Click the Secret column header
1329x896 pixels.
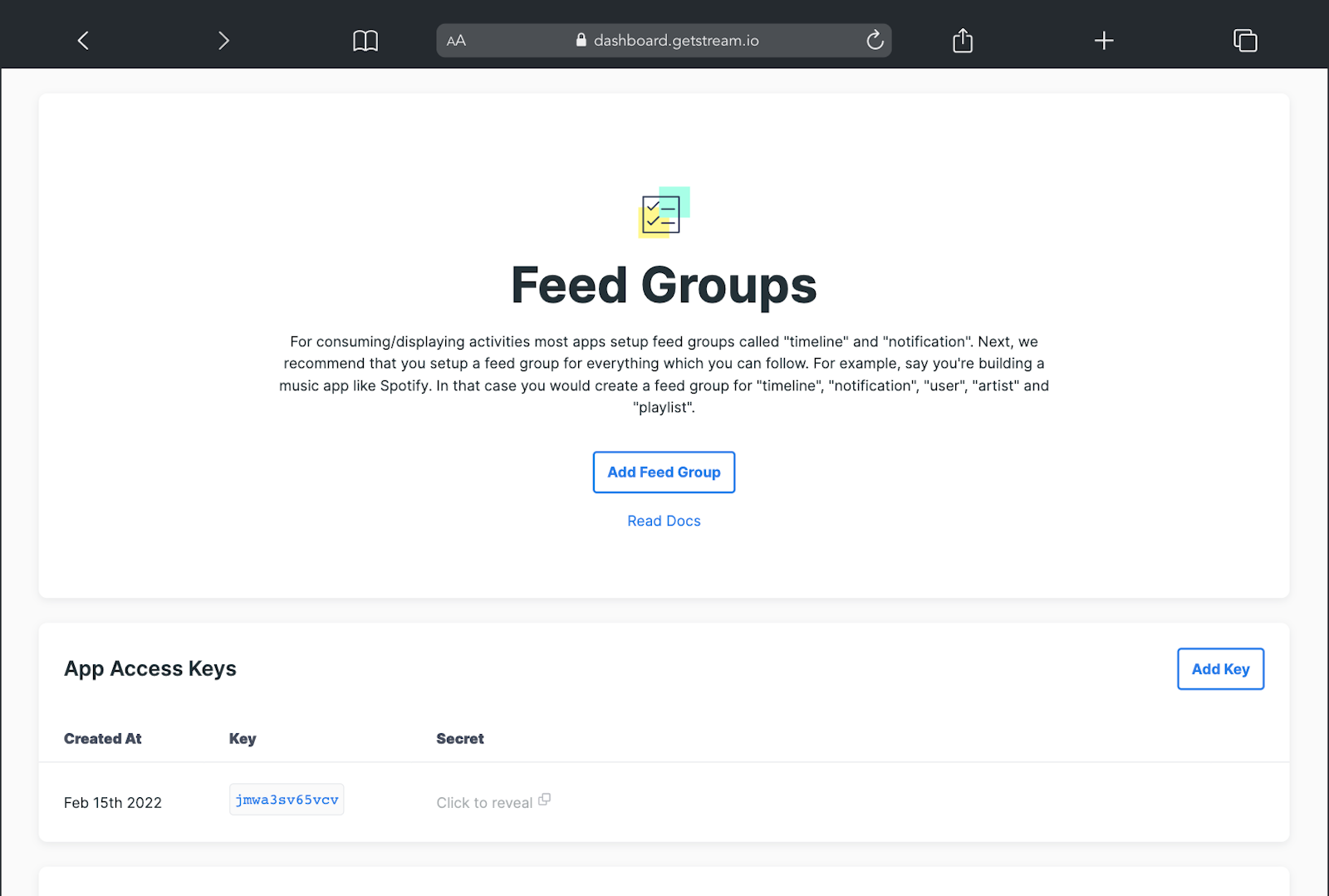(459, 738)
